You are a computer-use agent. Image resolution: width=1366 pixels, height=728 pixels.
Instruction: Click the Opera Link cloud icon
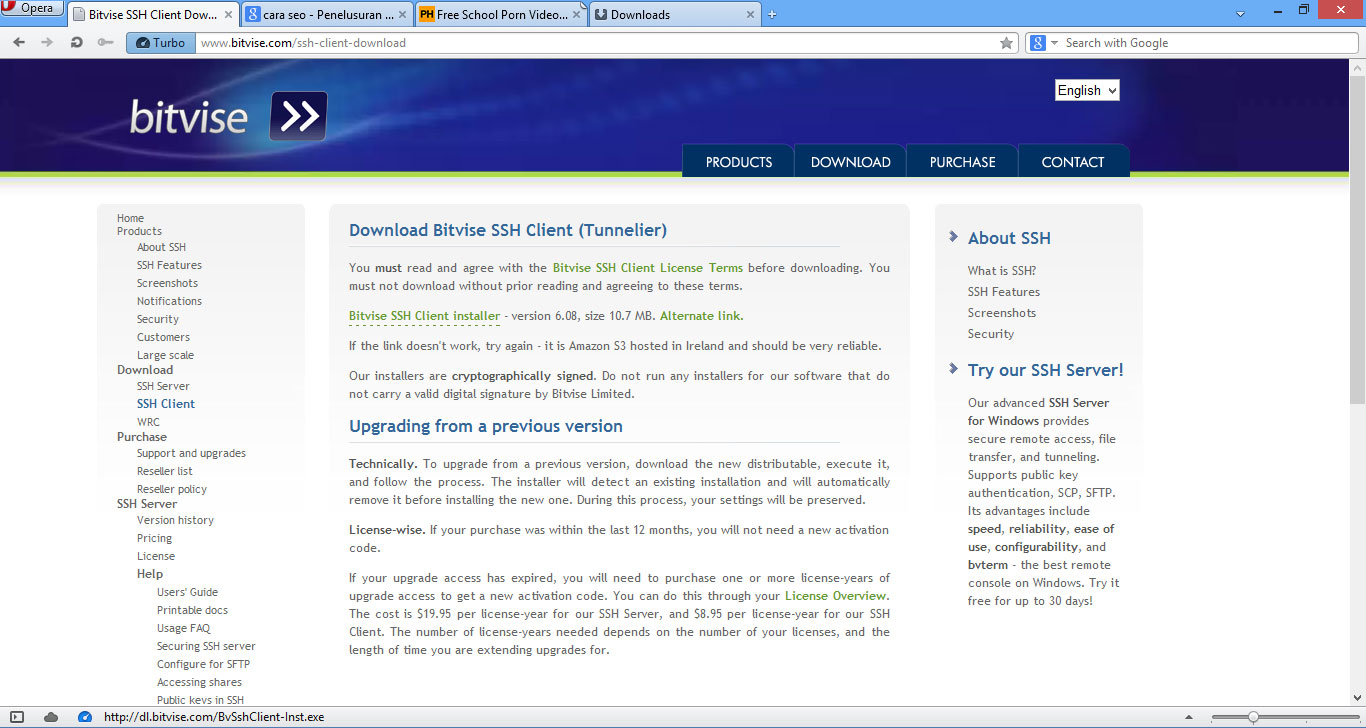pyautogui.click(x=51, y=717)
